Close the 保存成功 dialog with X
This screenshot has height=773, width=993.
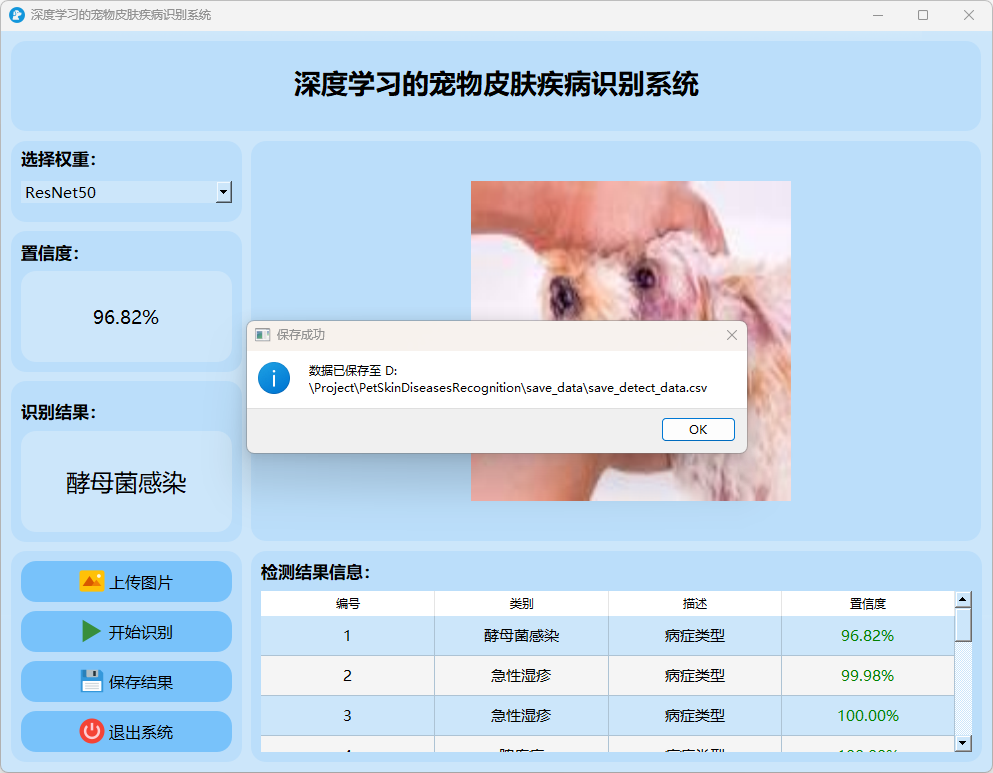pos(732,335)
